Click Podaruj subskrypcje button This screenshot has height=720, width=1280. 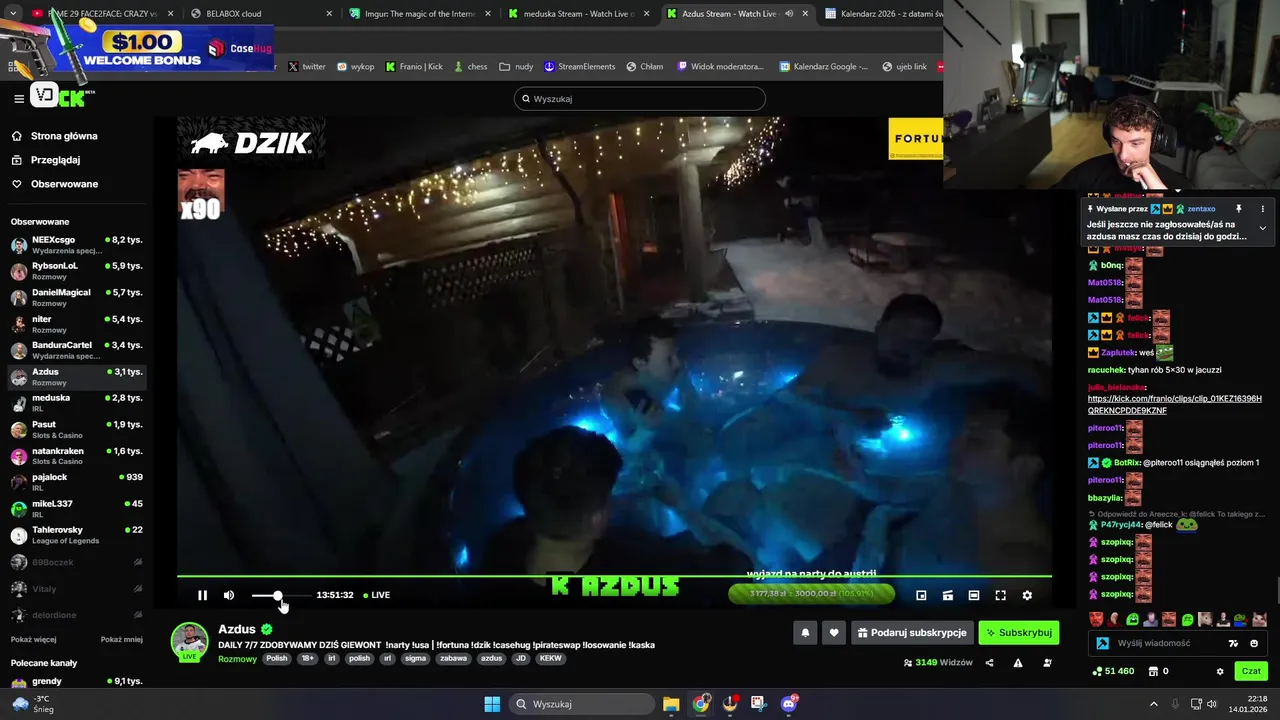coord(912,633)
